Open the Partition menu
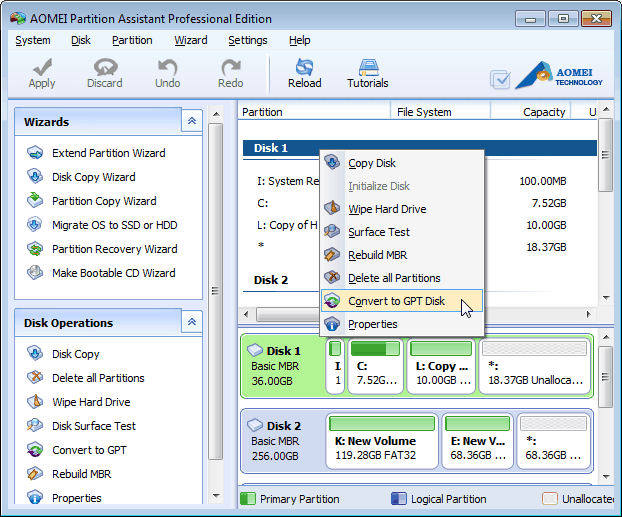 tap(132, 40)
